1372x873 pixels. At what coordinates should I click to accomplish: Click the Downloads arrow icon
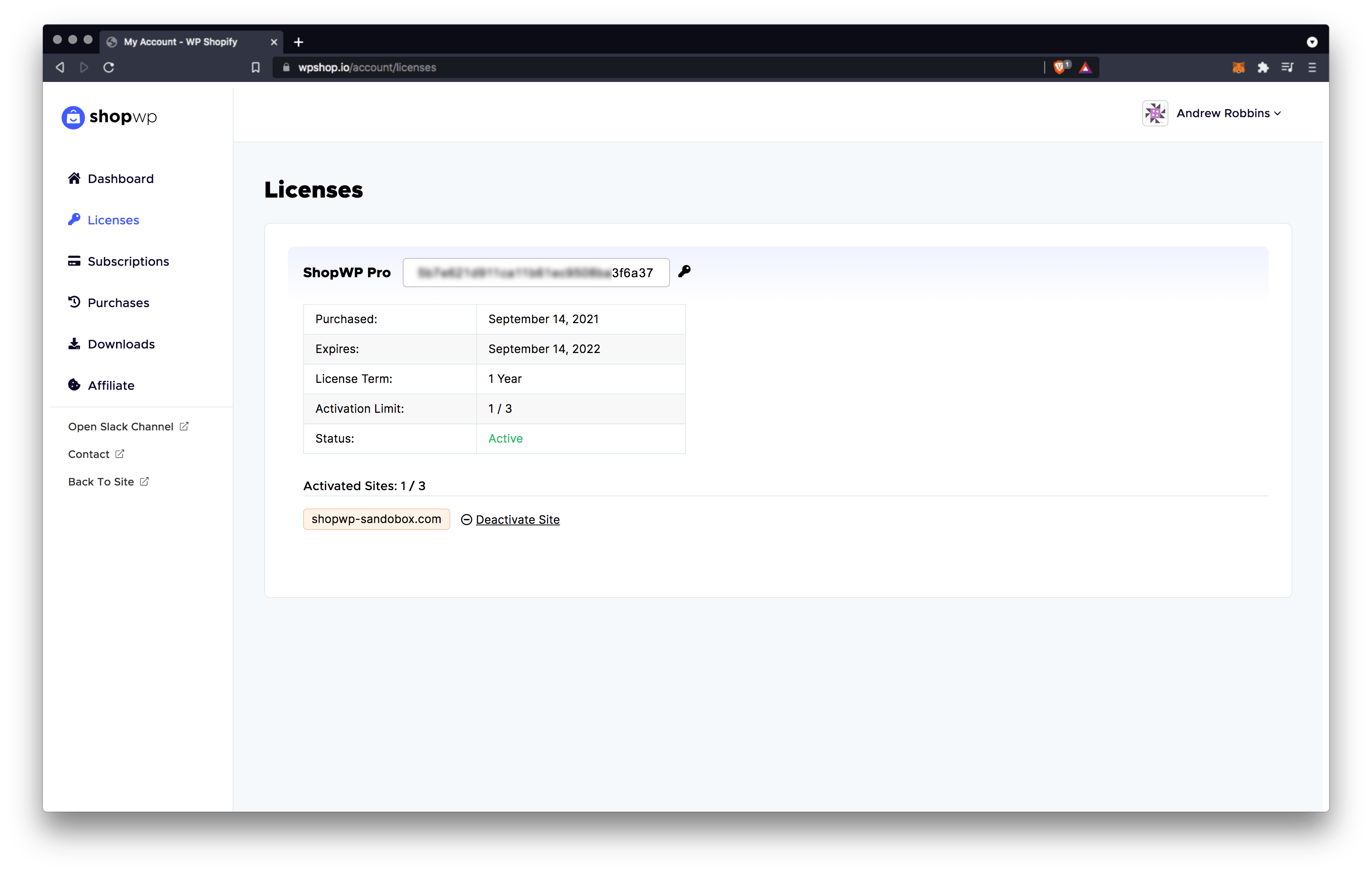pos(74,343)
